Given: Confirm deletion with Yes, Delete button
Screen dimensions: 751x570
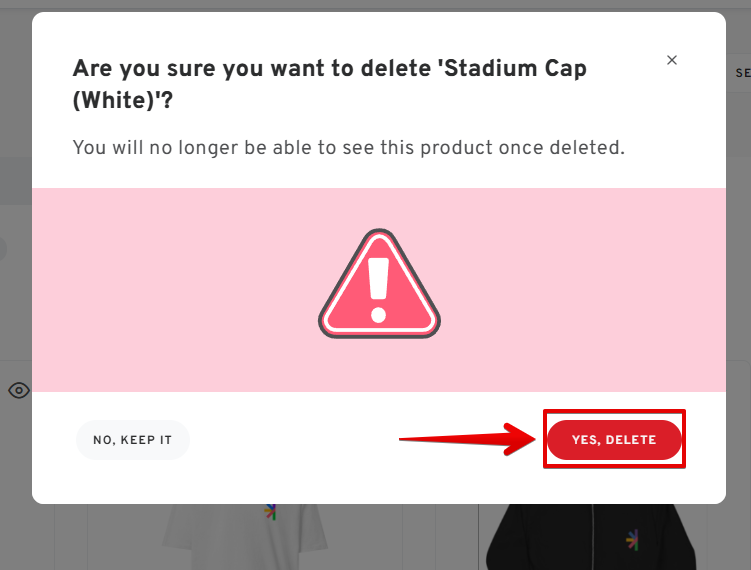Looking at the screenshot, I should 614,440.
